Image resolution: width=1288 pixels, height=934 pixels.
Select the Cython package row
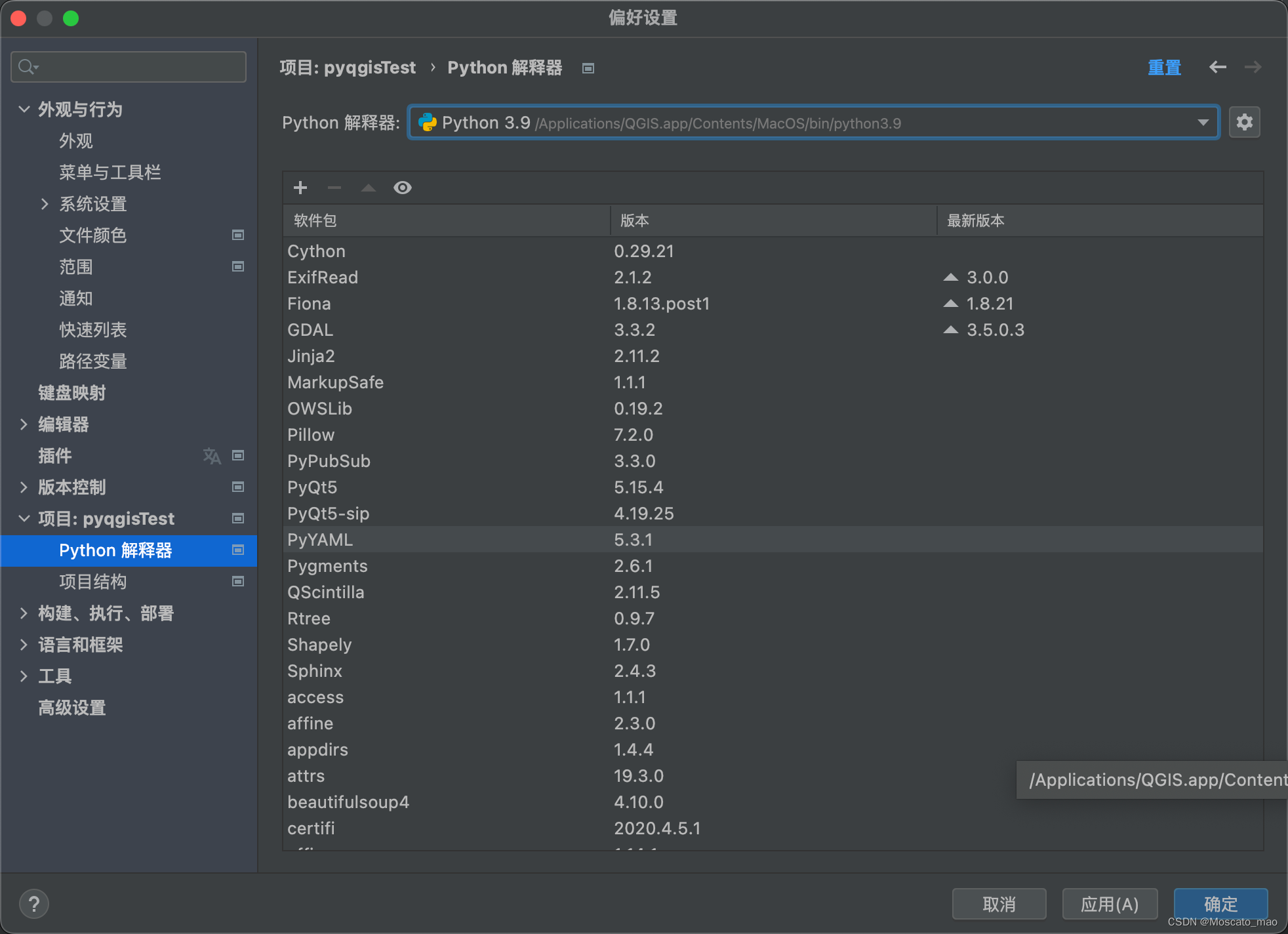coord(773,251)
